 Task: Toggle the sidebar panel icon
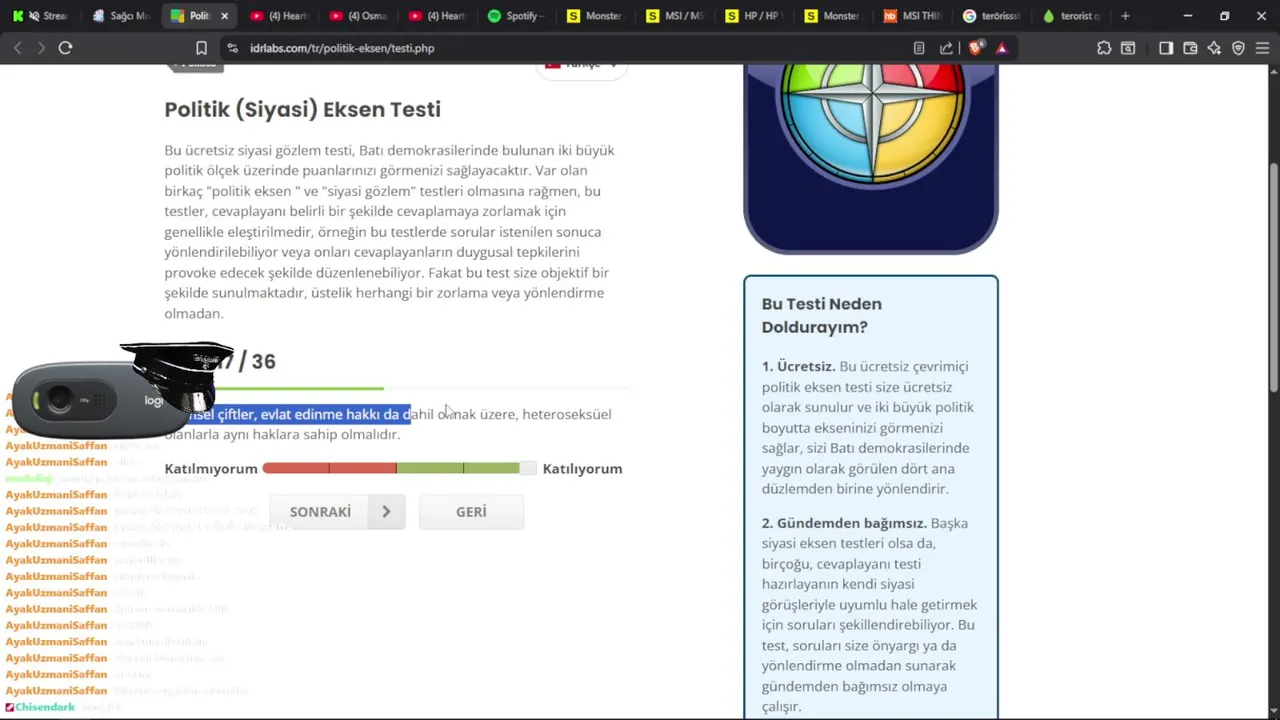pos(1166,48)
